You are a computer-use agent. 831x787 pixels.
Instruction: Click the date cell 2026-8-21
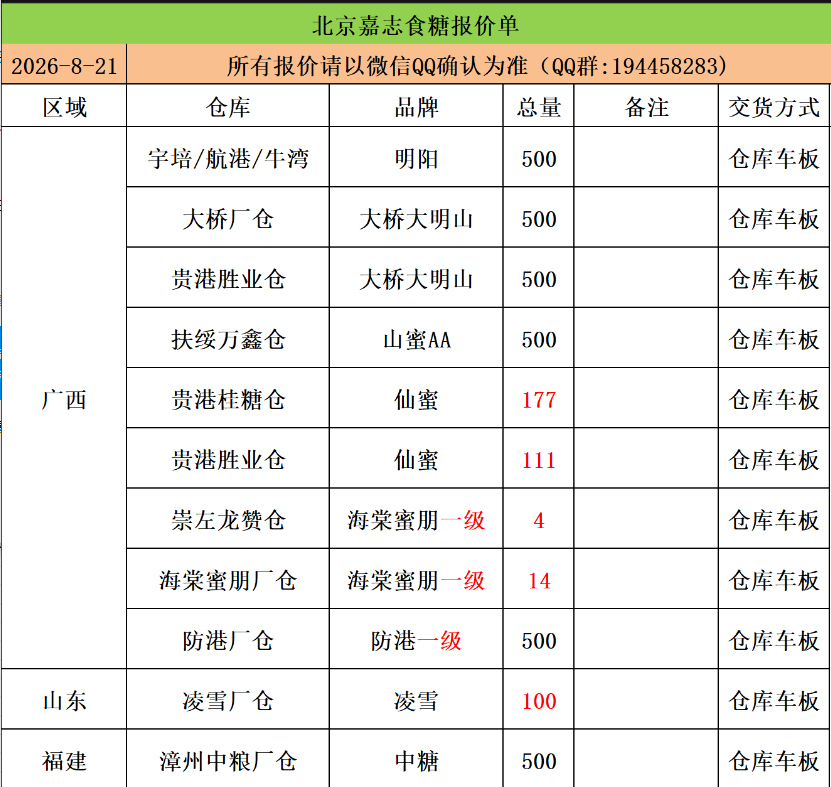click(64, 66)
